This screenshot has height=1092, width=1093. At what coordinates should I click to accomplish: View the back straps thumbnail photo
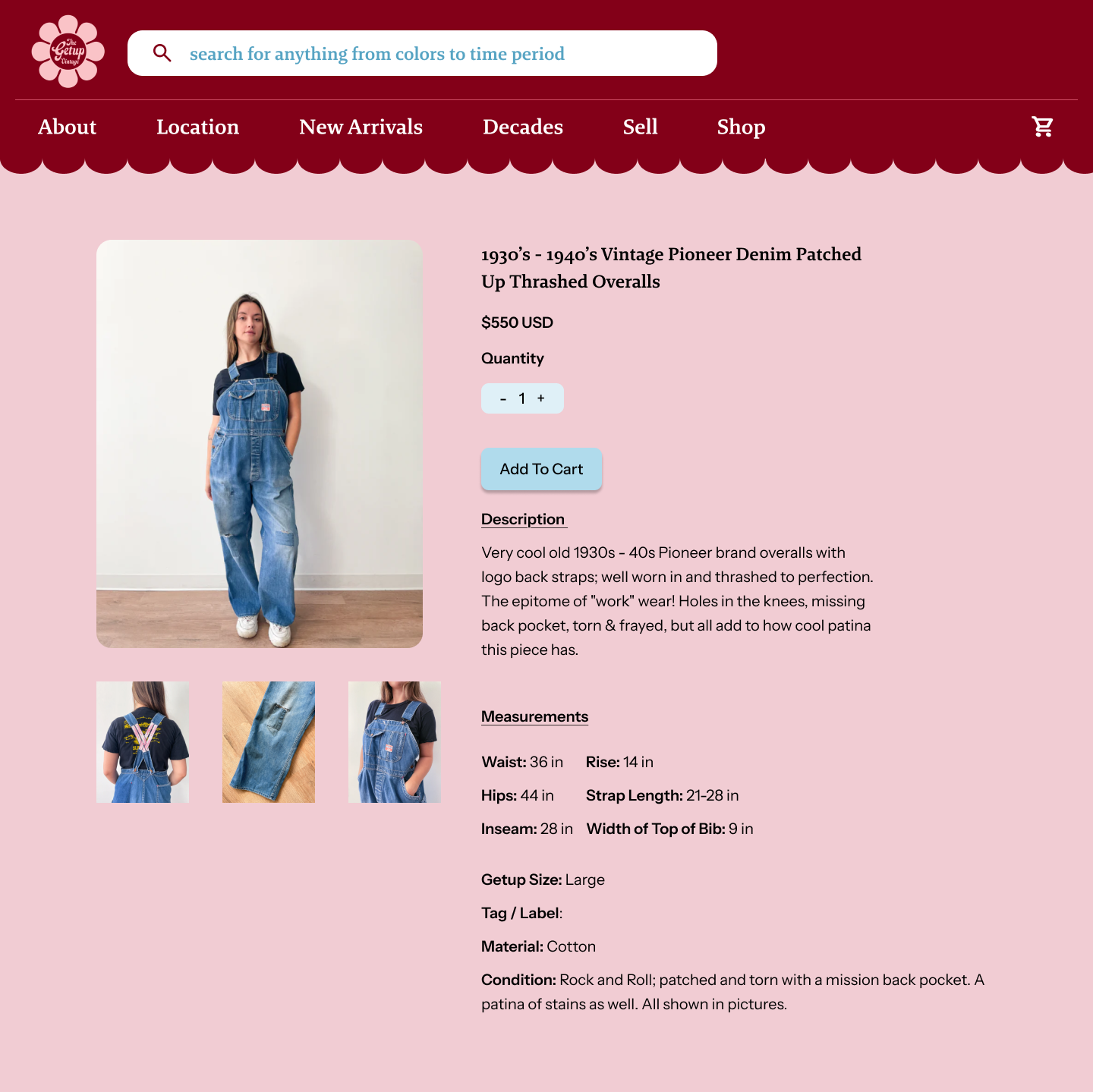tap(143, 742)
